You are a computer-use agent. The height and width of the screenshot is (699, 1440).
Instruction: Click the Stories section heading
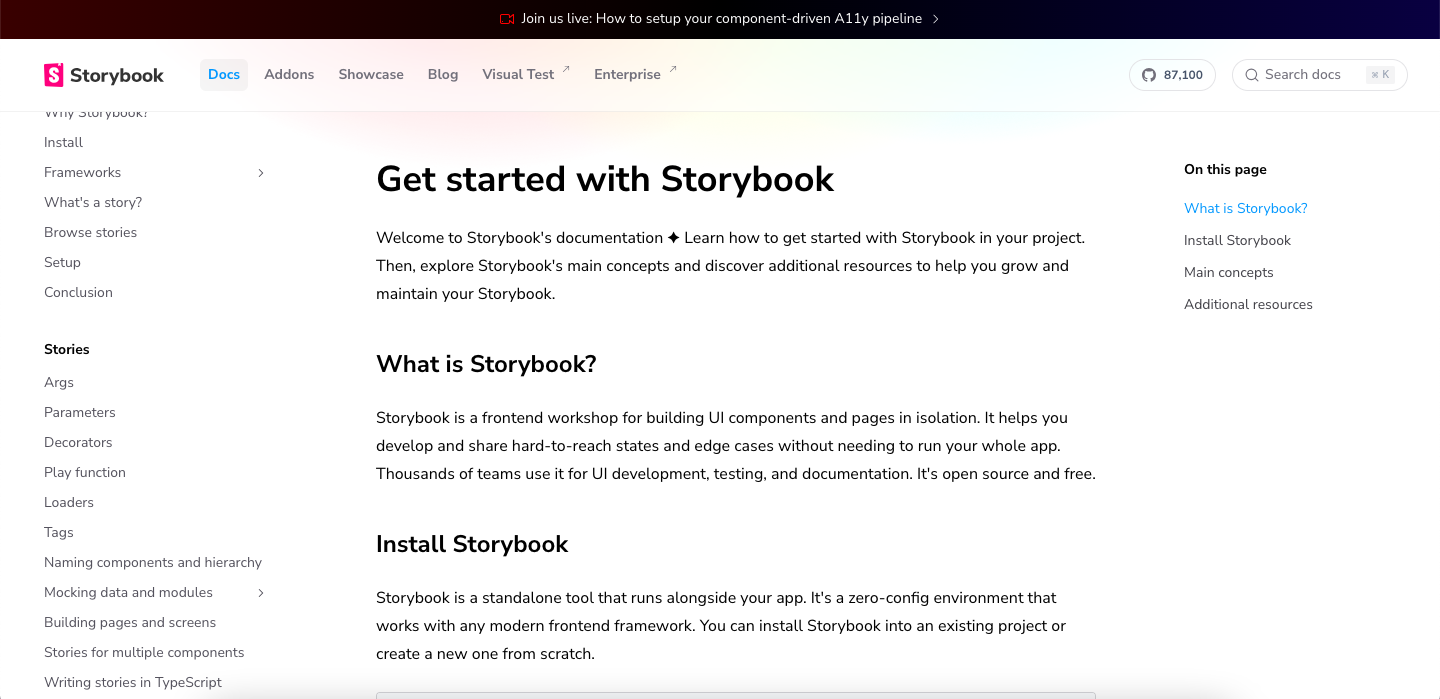[67, 350]
